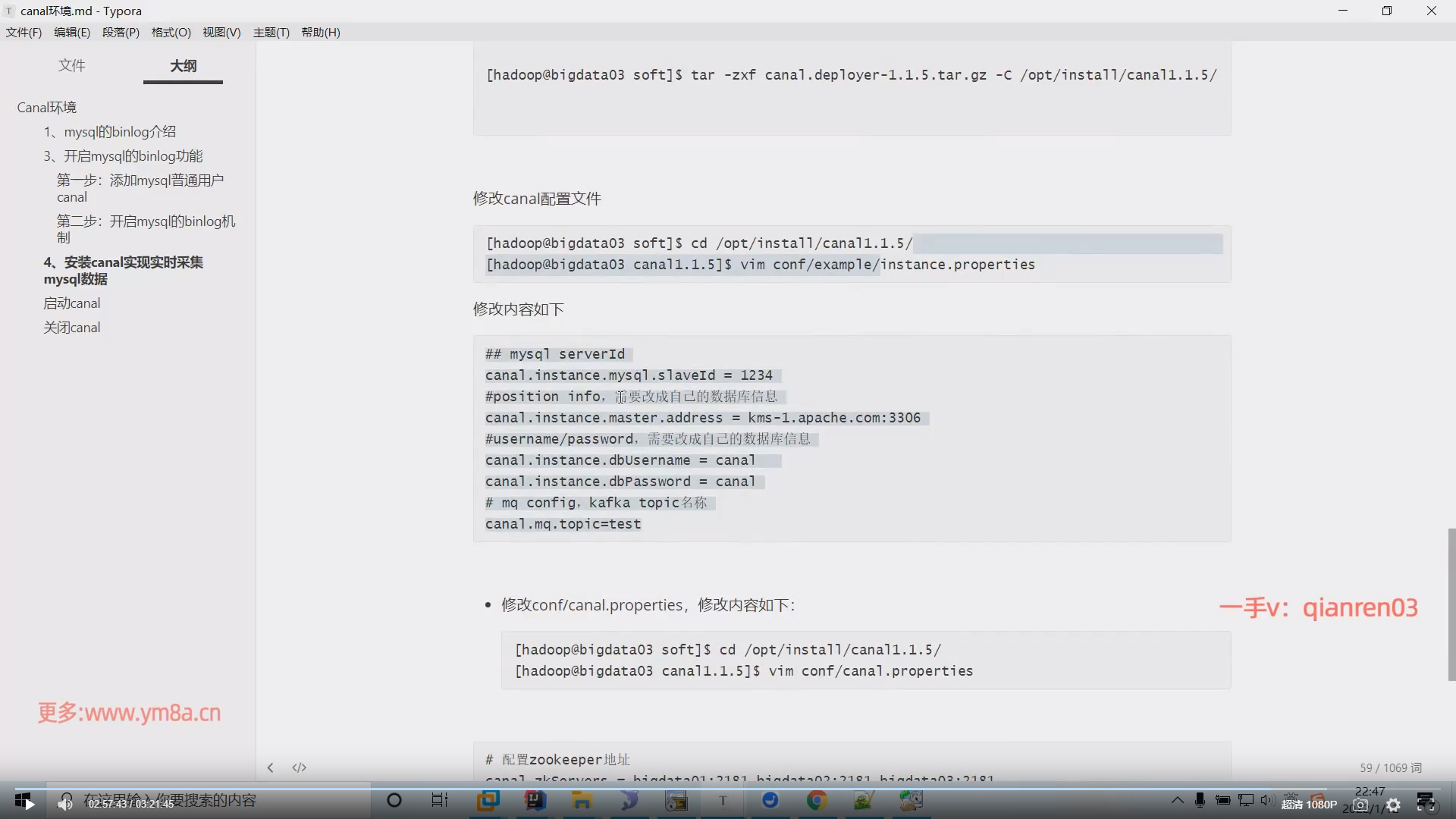Open Chrome from the taskbar
This screenshot has width=1456, height=819.
click(817, 800)
